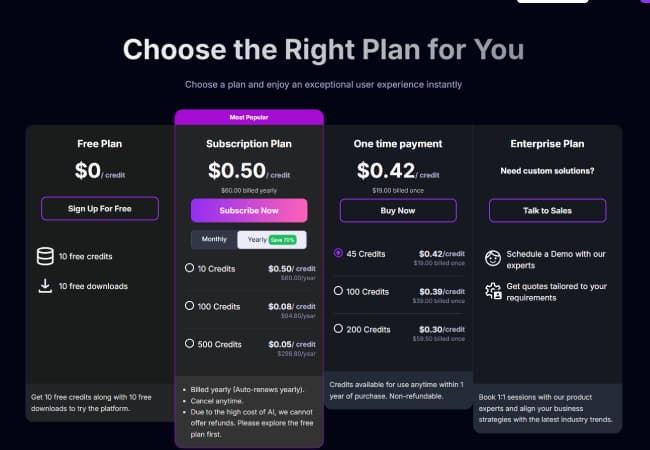Click Talk to Sales button
The image size is (650, 450).
(x=547, y=210)
